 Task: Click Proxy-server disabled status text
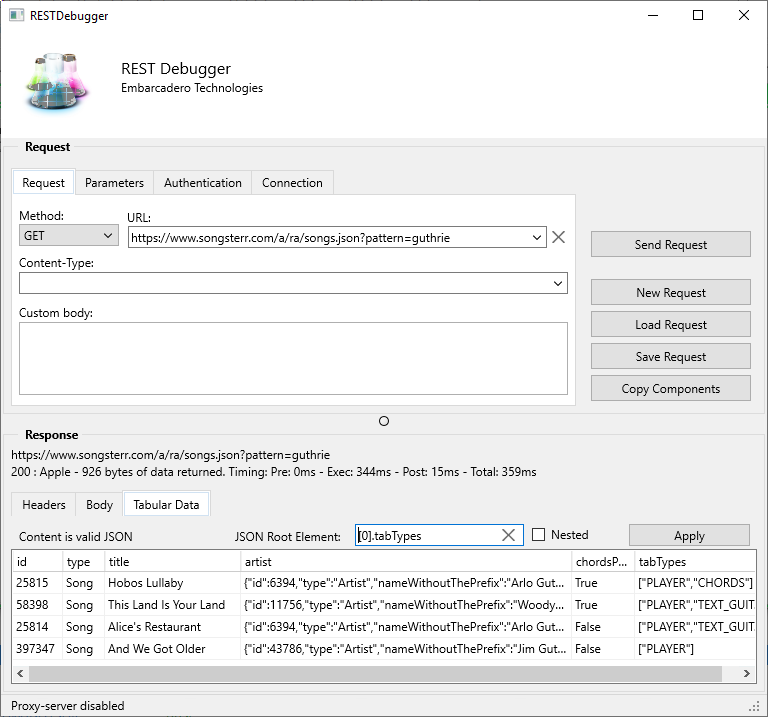(x=68, y=706)
